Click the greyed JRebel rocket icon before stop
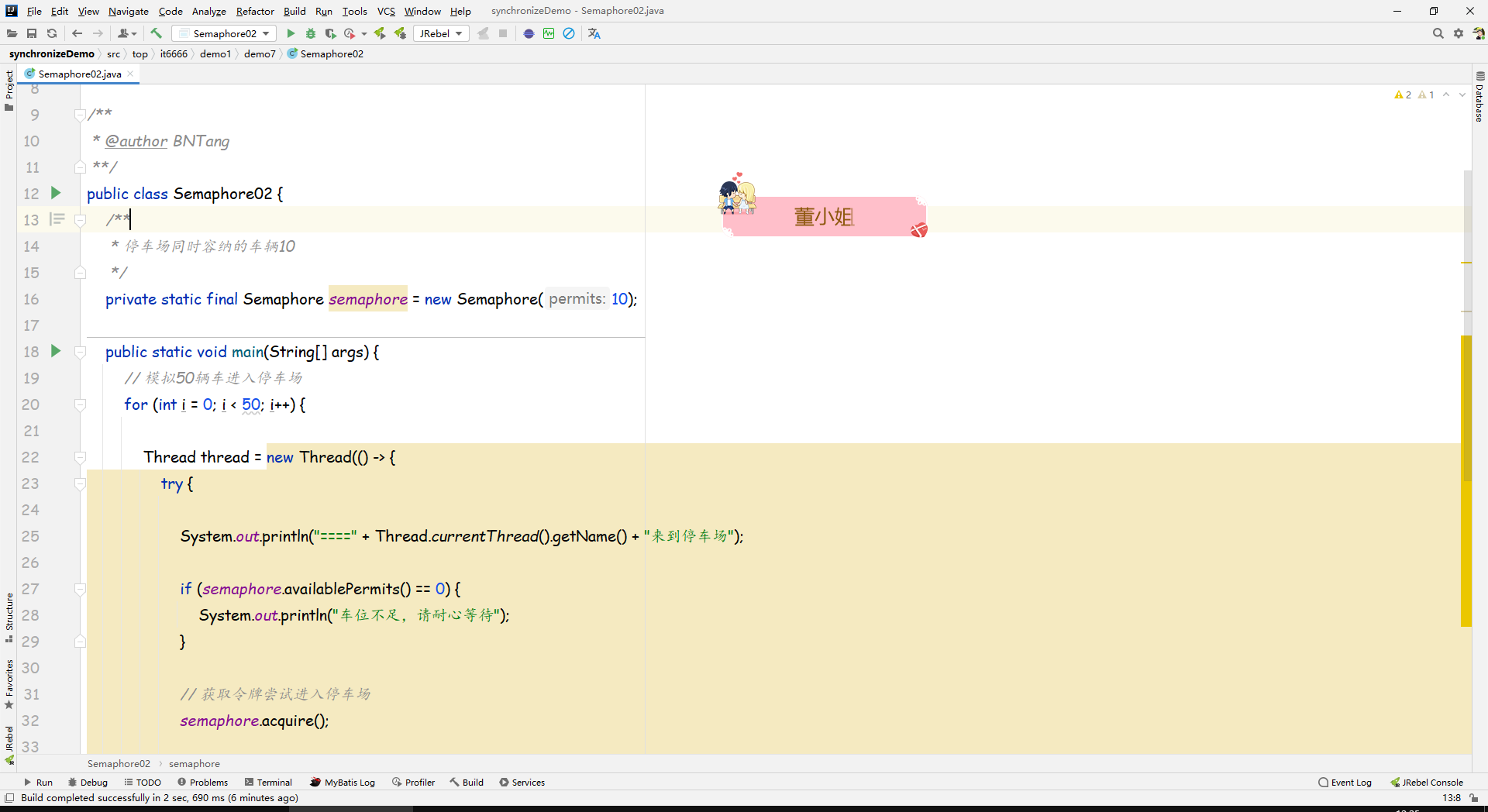The height and width of the screenshot is (812, 1488). (483, 33)
